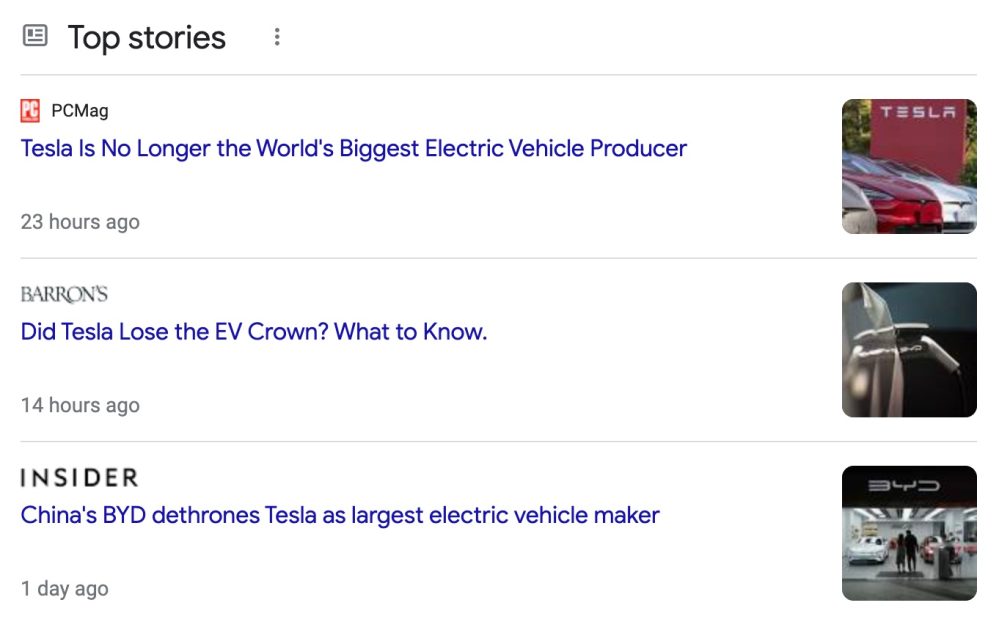Screen dimensions: 999x622
Task: Open the BYD dethrones Tesla headline
Action: coord(340,516)
